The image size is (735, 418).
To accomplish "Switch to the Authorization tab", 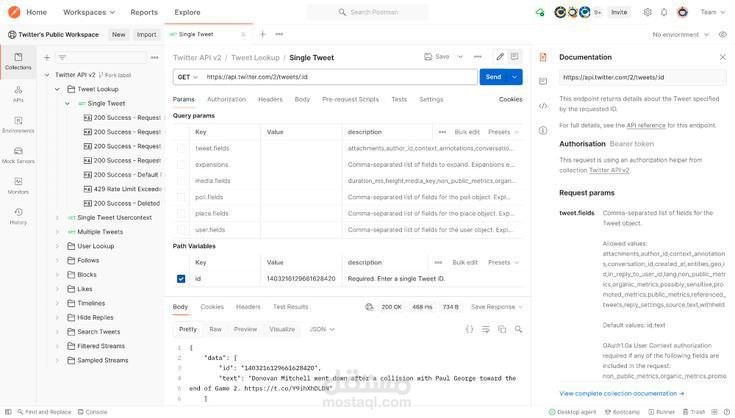I will 226,99.
